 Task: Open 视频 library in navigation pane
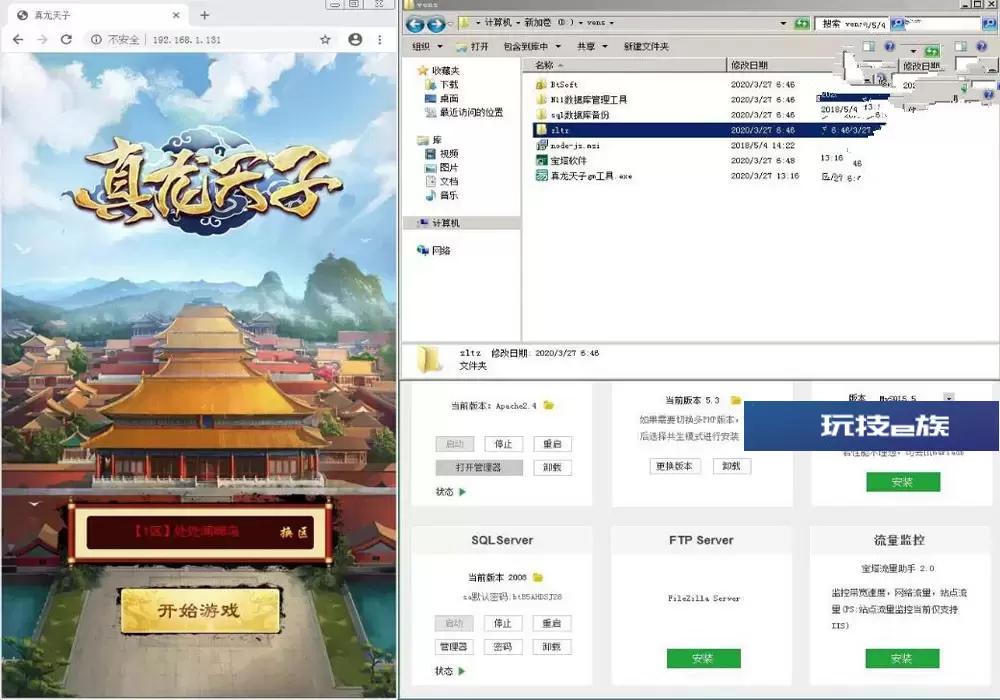(x=441, y=154)
